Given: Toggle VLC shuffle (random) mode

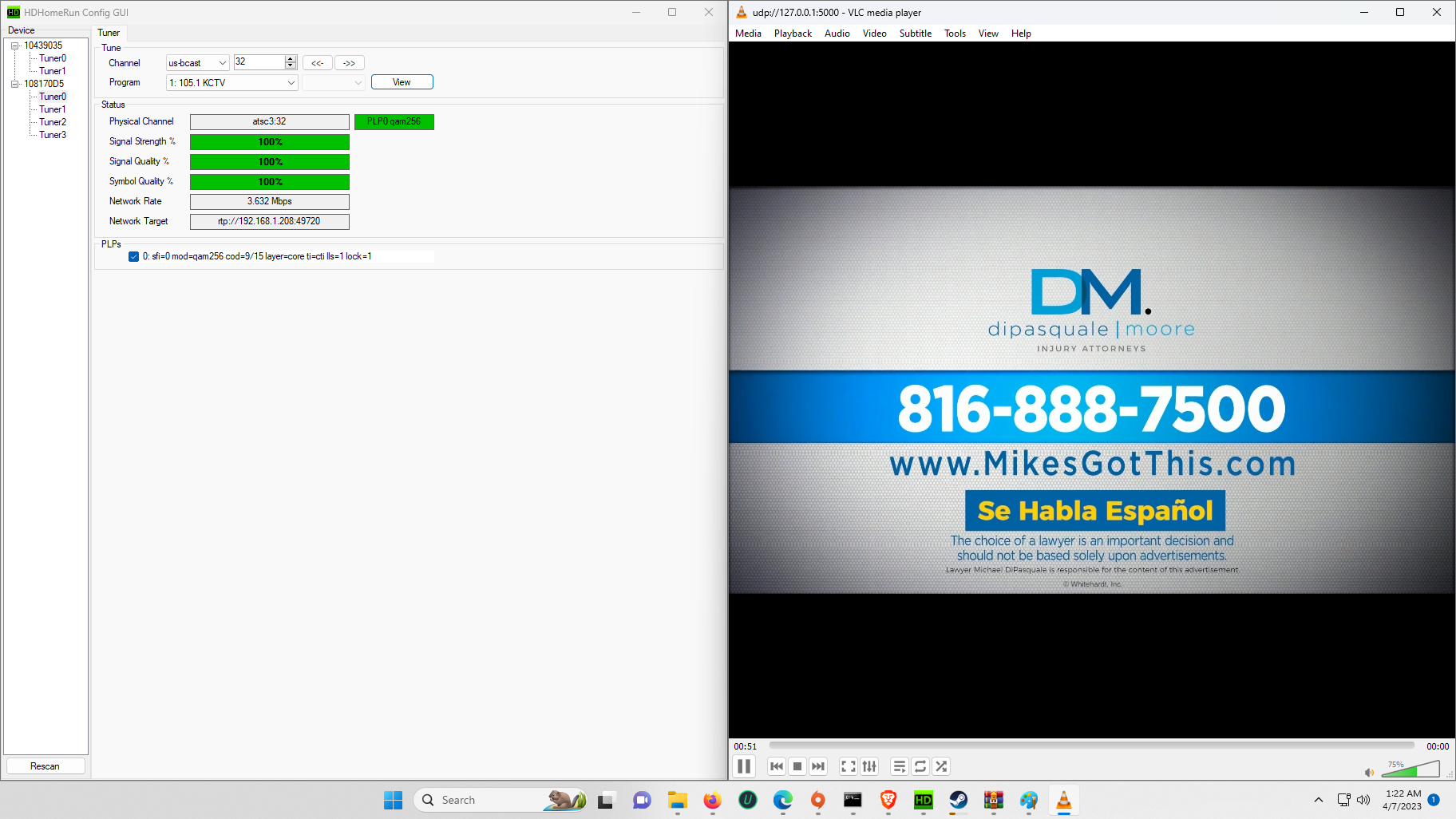Looking at the screenshot, I should click(941, 766).
